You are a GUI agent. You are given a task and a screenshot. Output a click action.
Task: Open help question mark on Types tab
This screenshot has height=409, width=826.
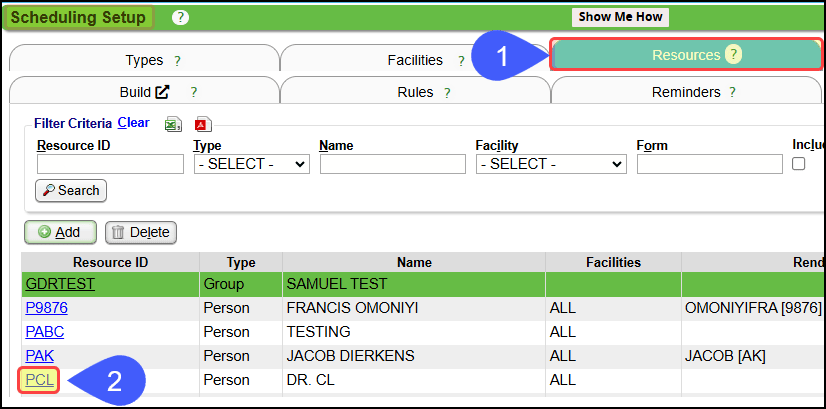click(178, 61)
